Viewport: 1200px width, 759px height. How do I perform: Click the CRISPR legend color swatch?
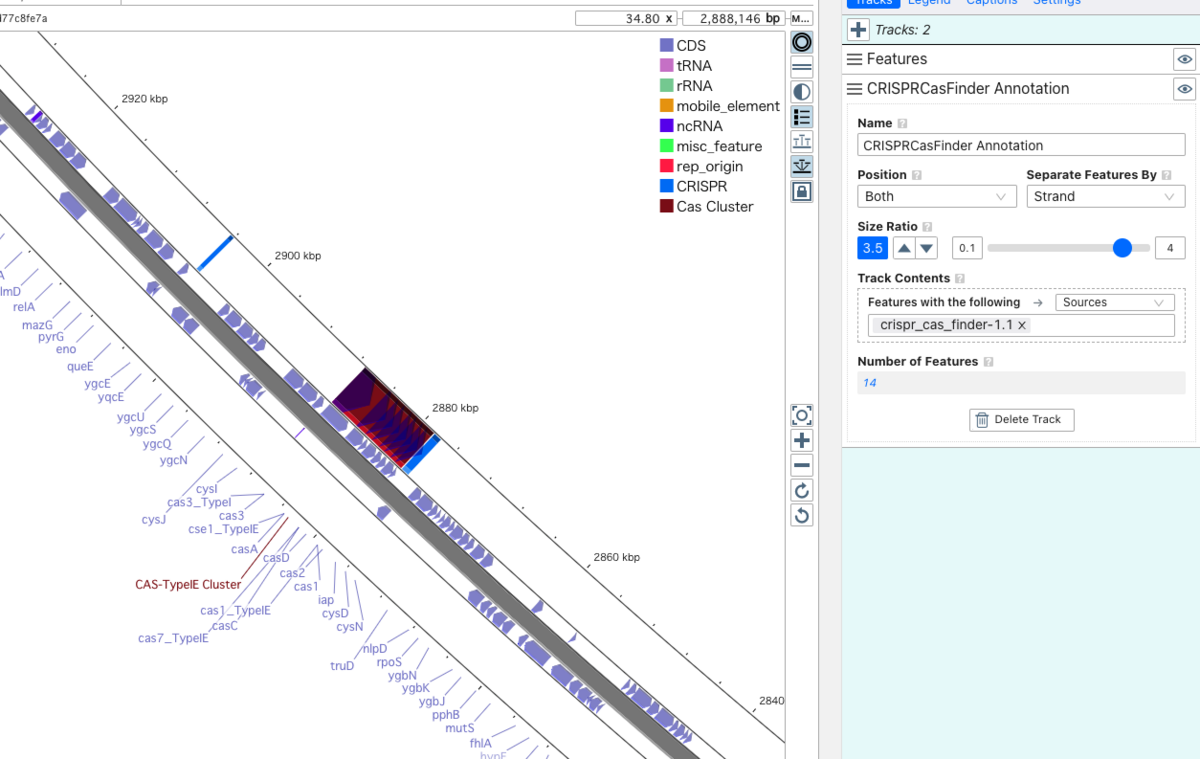(666, 186)
